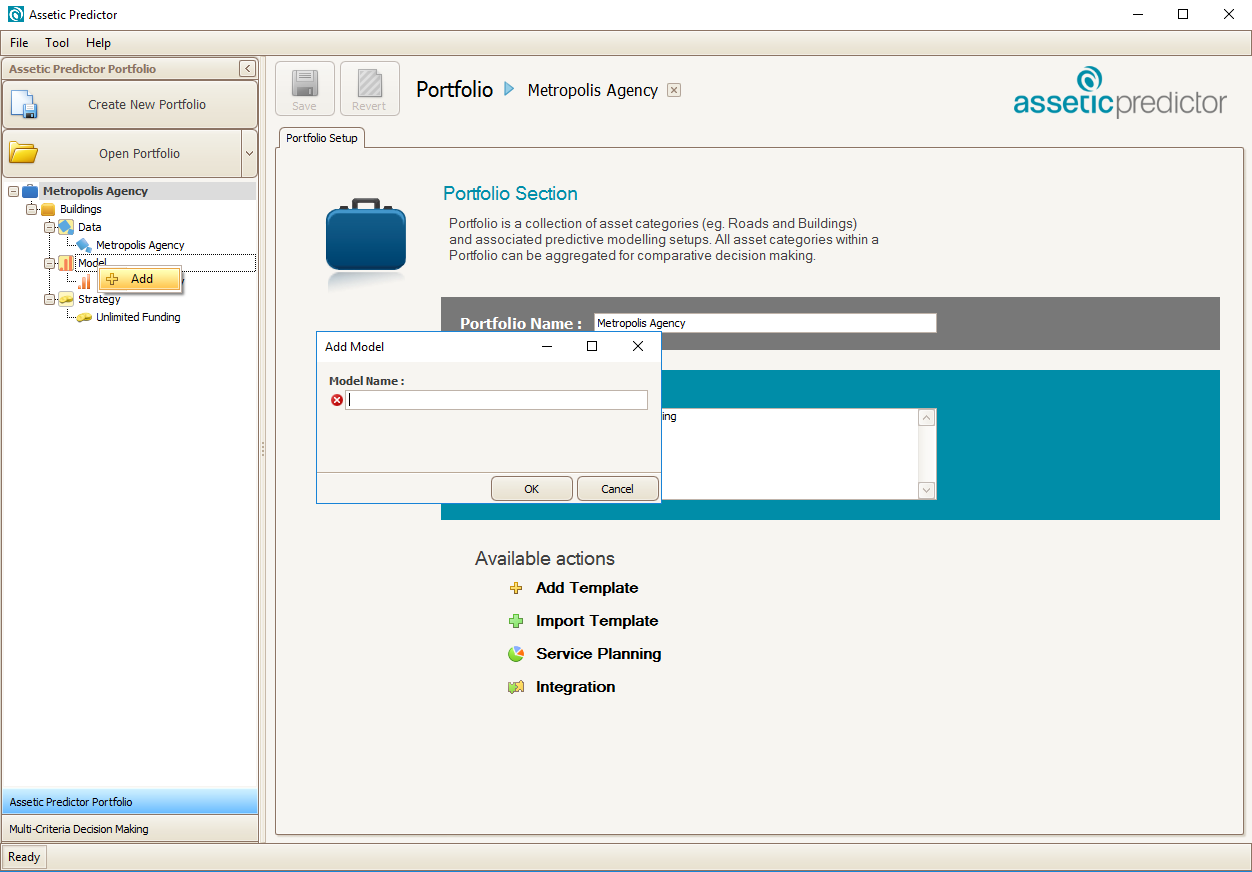Collapse the Assetic Predictor Portfolio side panel
This screenshot has height=872, width=1252.
[x=247, y=69]
